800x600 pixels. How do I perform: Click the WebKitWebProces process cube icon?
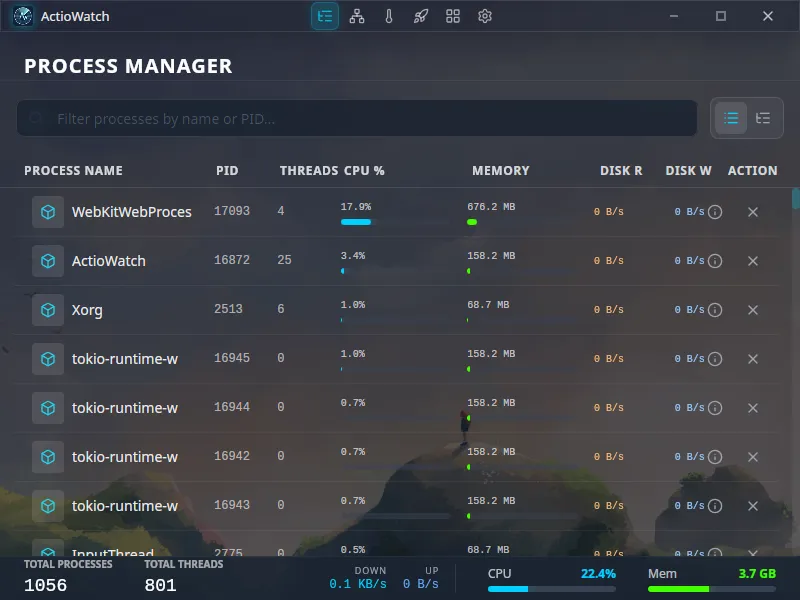47,212
